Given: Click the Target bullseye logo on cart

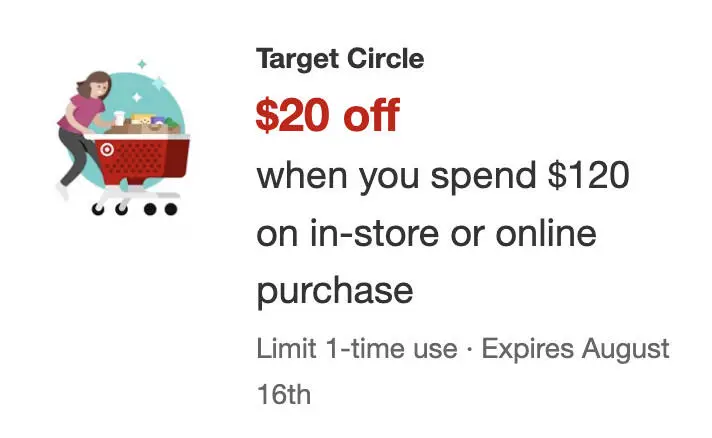Looking at the screenshot, I should pos(108,150).
